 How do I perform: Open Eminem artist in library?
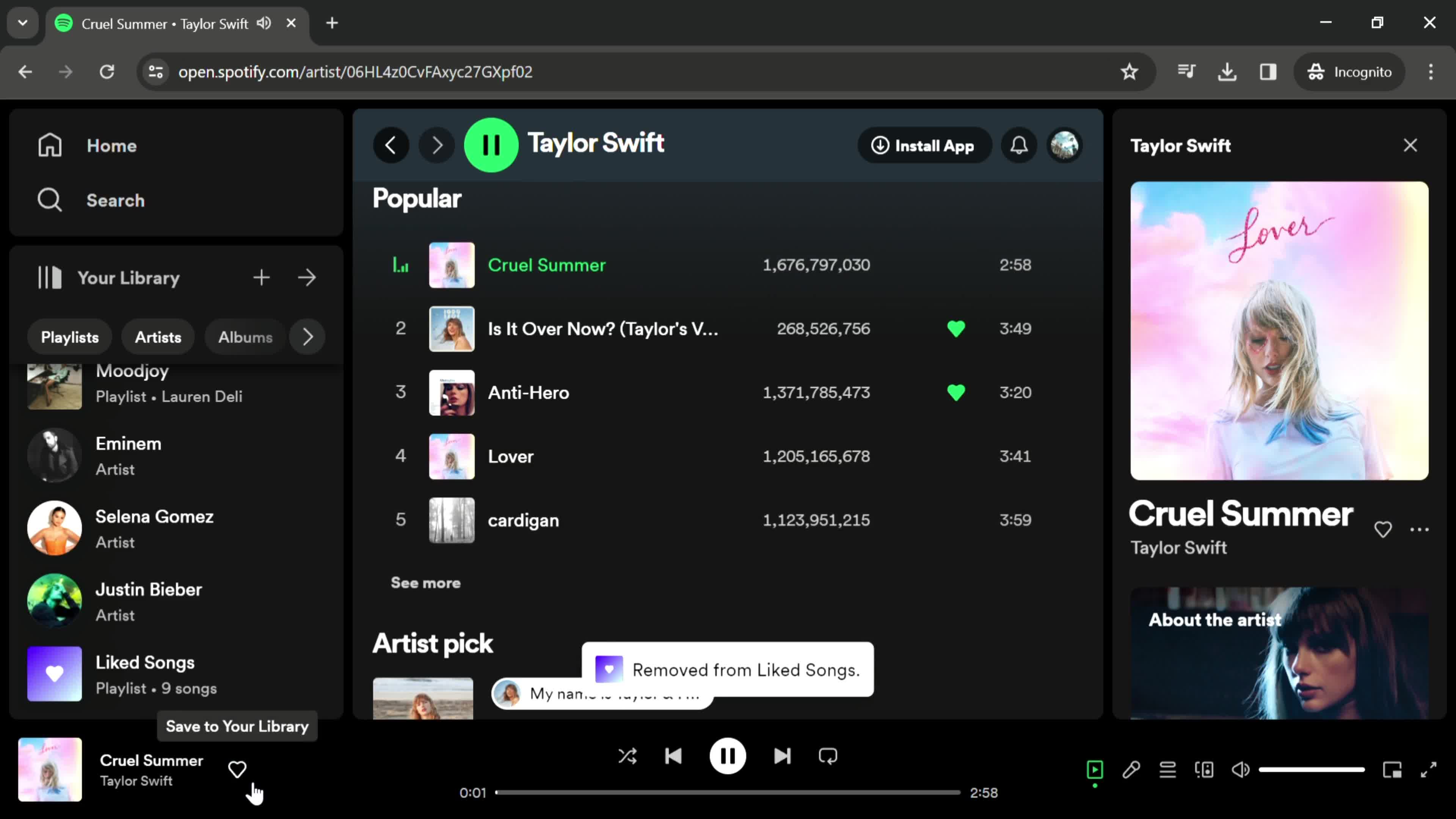pyautogui.click(x=175, y=455)
